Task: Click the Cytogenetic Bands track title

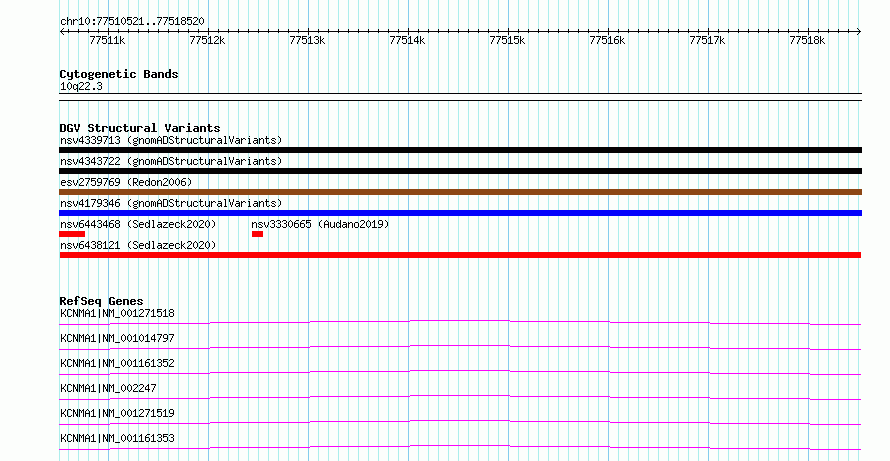Action: coord(119,74)
